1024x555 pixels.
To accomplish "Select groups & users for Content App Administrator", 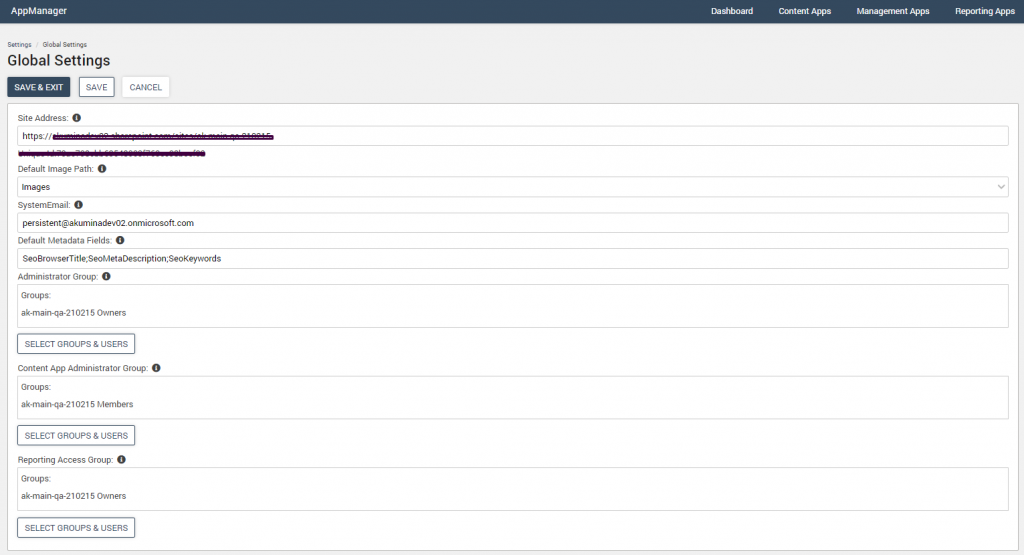I will pyautogui.click(x=76, y=436).
